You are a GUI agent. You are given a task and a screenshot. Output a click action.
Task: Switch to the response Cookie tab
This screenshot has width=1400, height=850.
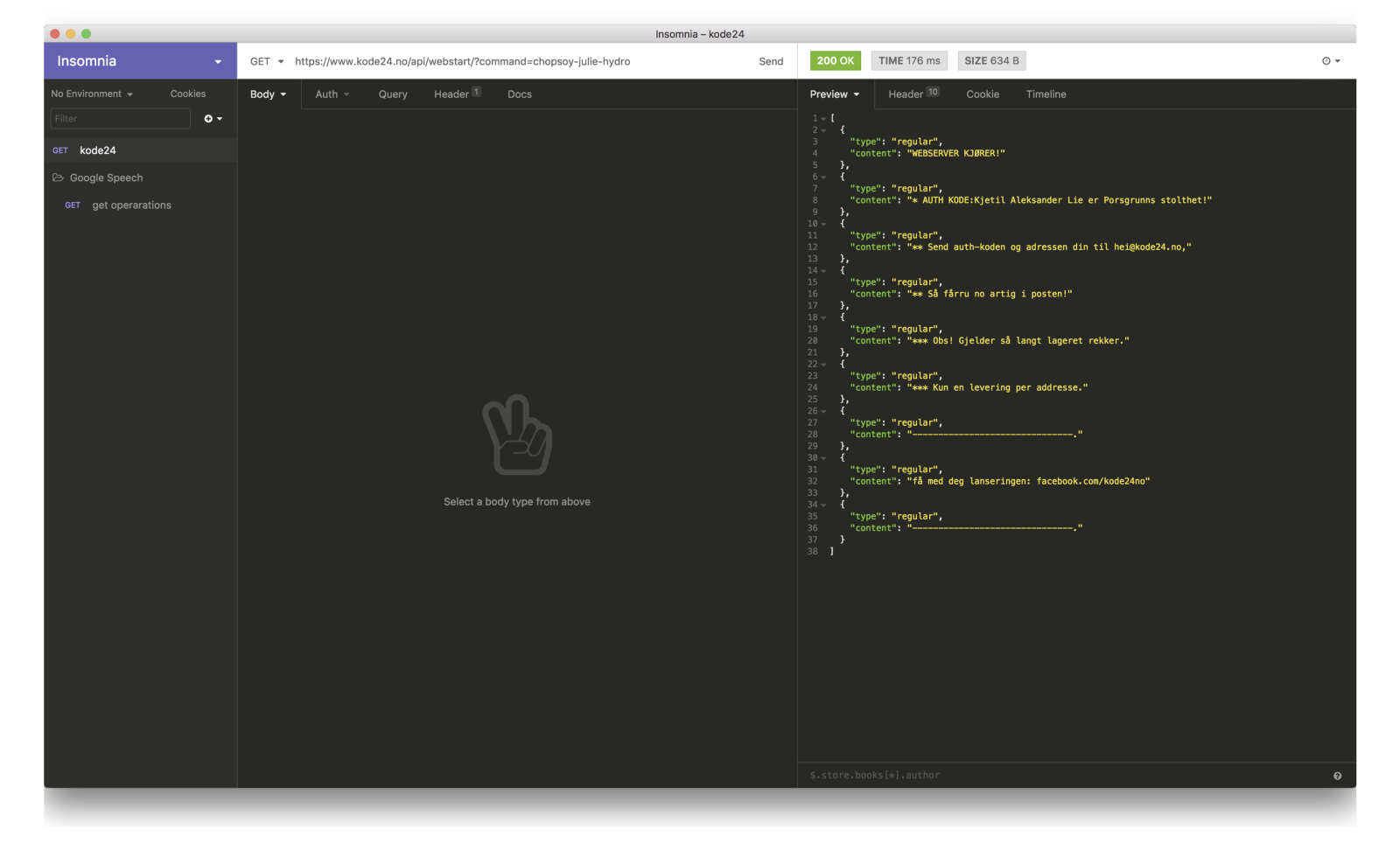983,94
